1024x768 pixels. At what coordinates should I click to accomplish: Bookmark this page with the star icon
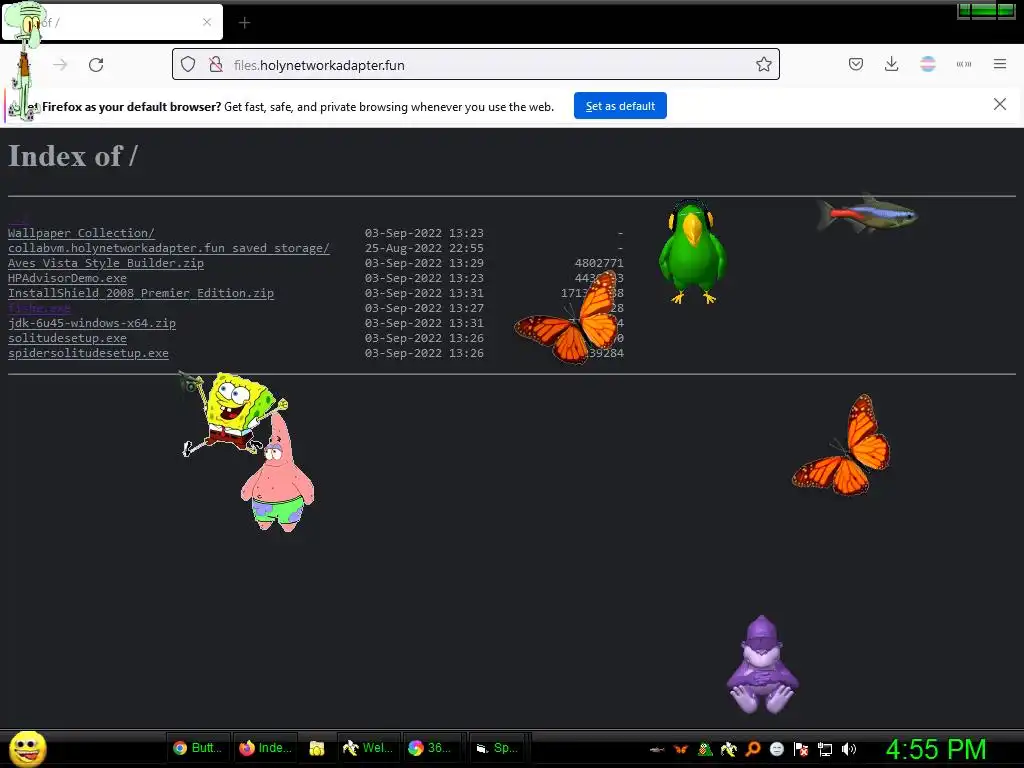coord(763,64)
